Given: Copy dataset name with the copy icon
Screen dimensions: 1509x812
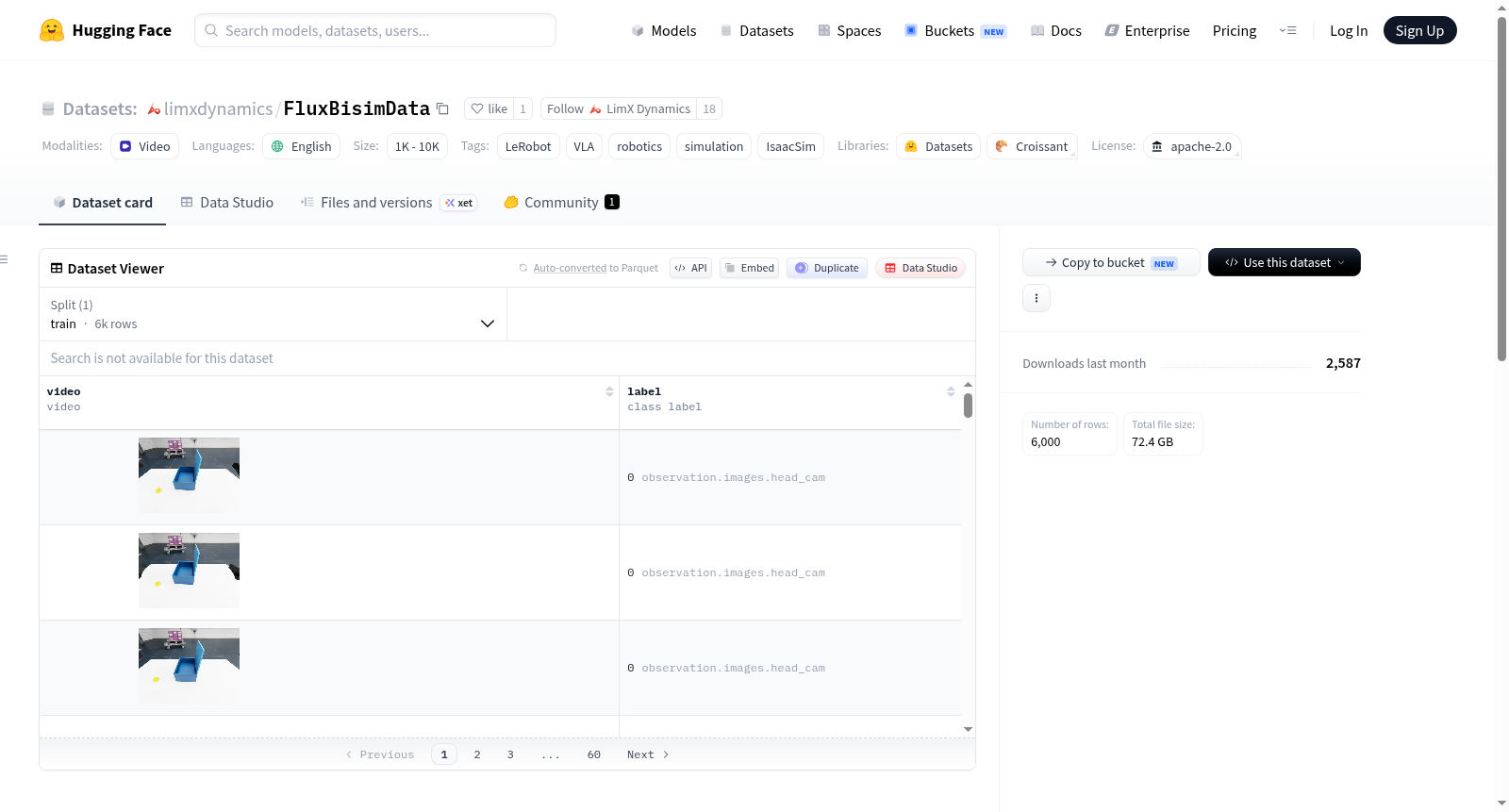Looking at the screenshot, I should (x=442, y=108).
